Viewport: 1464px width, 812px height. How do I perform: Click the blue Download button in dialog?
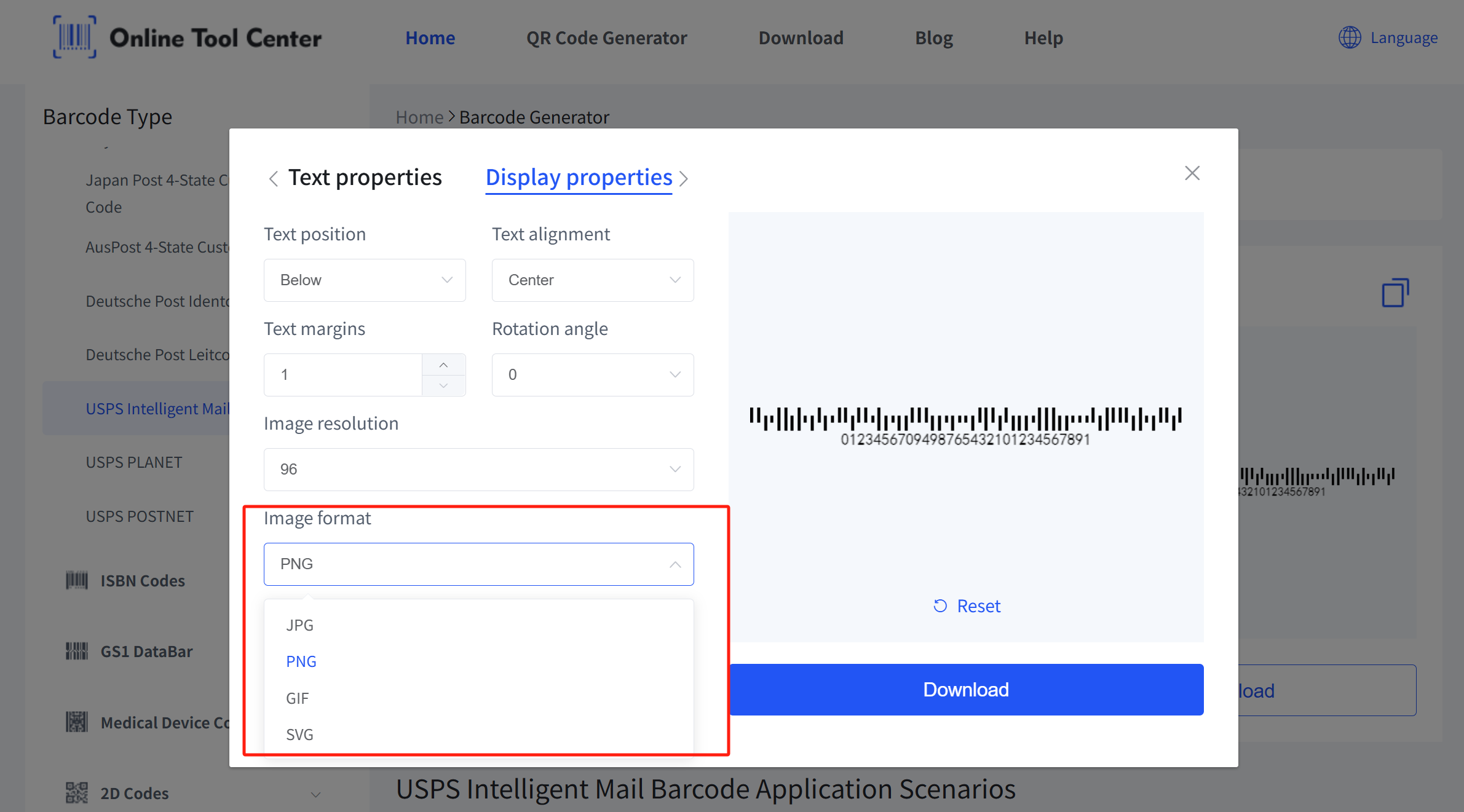tap(966, 690)
